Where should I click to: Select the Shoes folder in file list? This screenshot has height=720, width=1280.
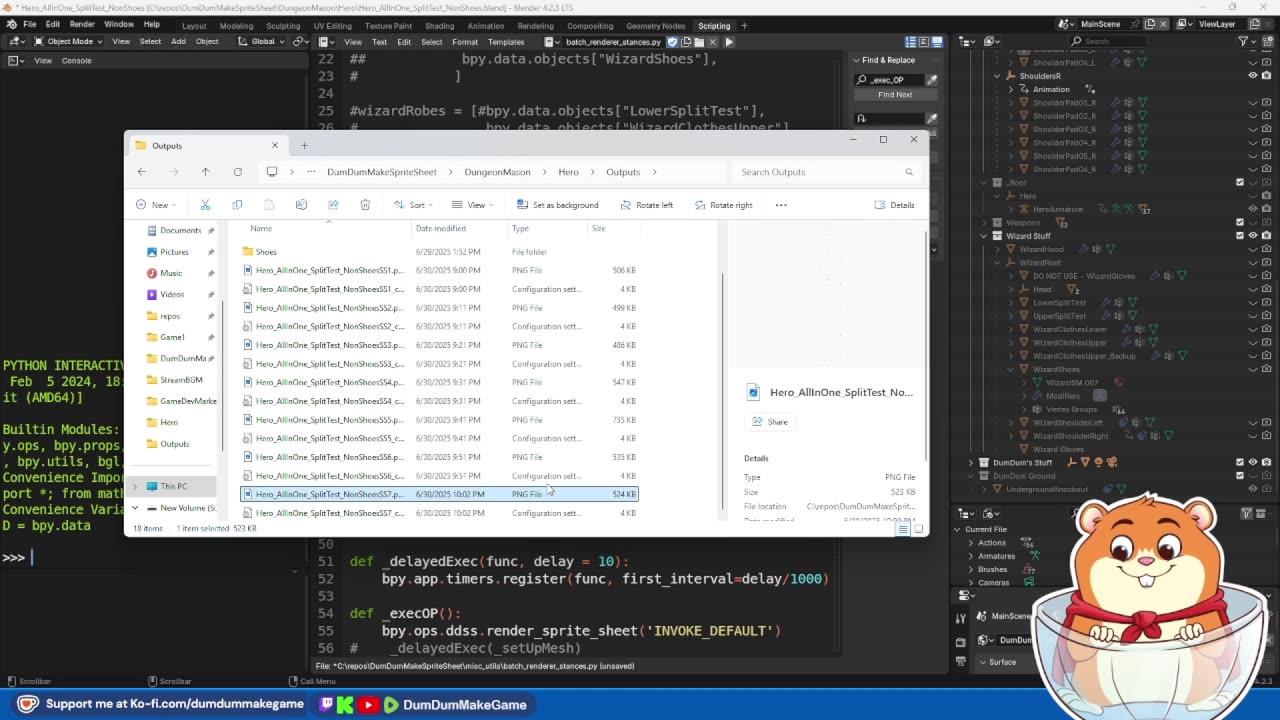pyautogui.click(x=438, y=252)
